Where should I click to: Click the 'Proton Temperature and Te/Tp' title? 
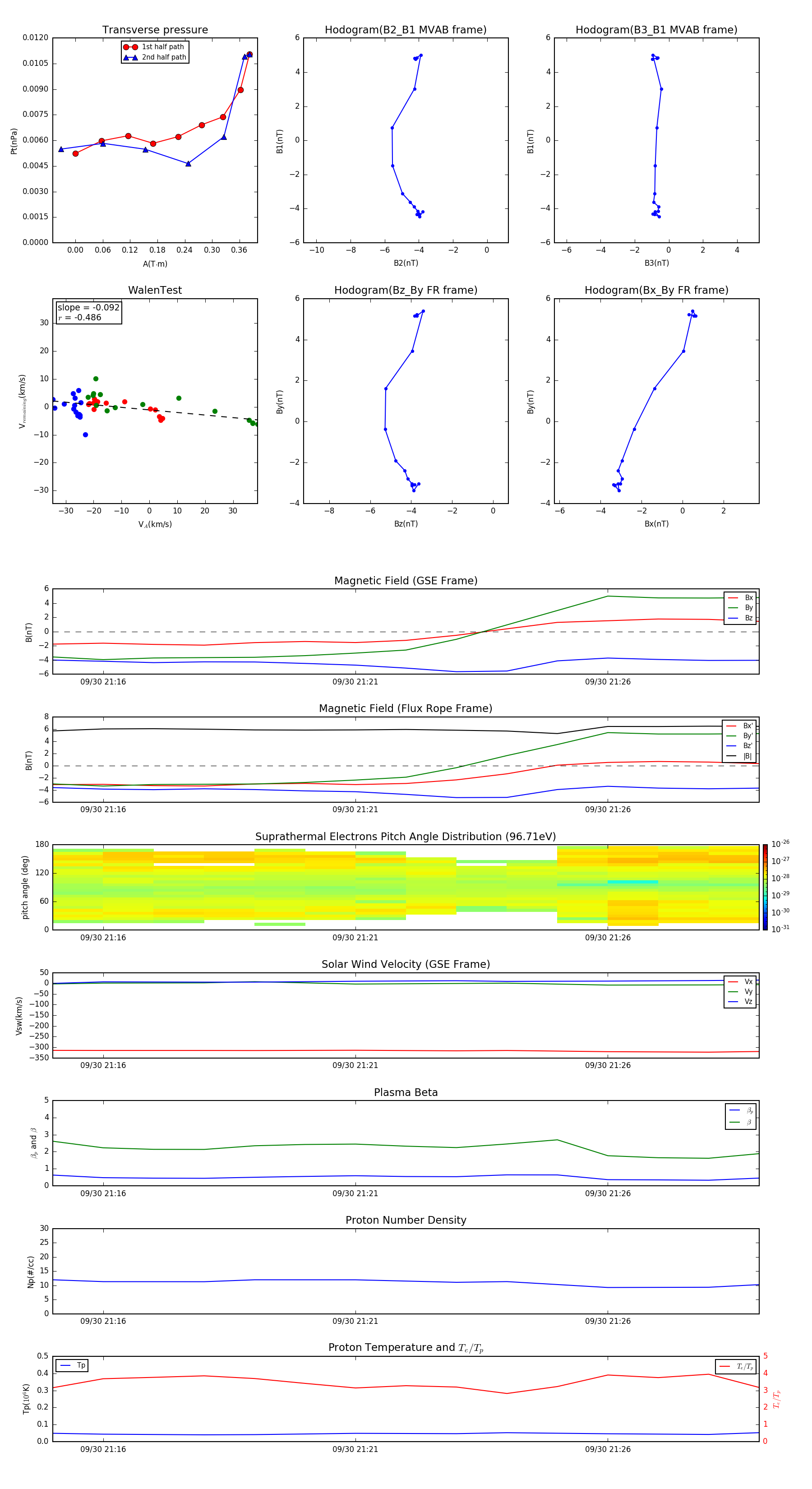(x=406, y=1348)
